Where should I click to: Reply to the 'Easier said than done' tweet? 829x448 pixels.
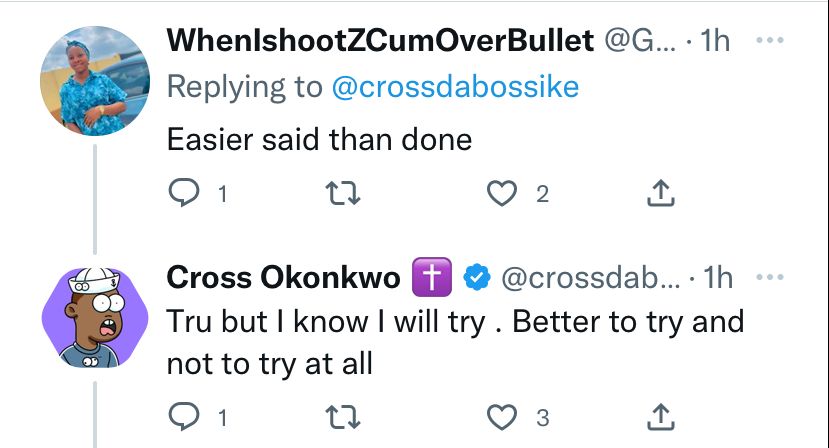point(183,193)
